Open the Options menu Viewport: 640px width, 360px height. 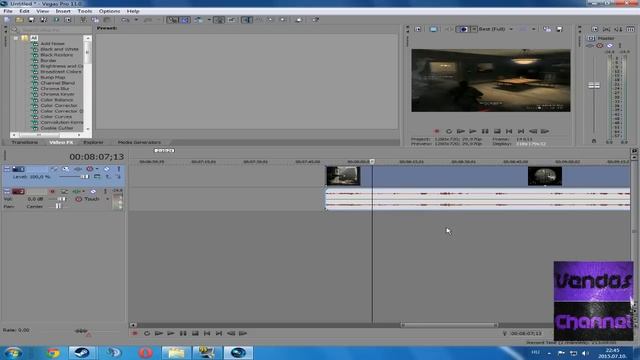click(109, 11)
